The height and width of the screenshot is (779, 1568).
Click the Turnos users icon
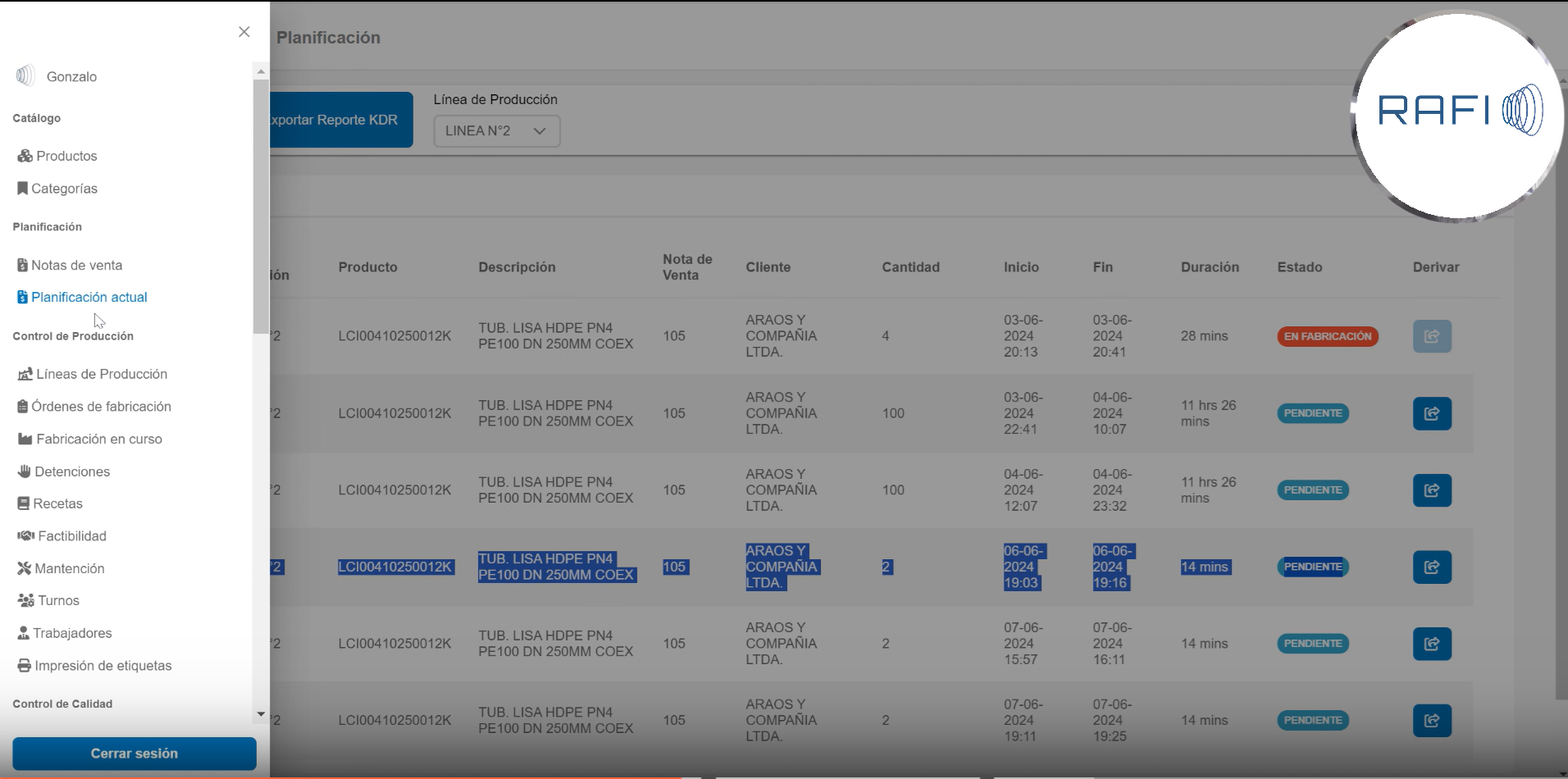(25, 600)
